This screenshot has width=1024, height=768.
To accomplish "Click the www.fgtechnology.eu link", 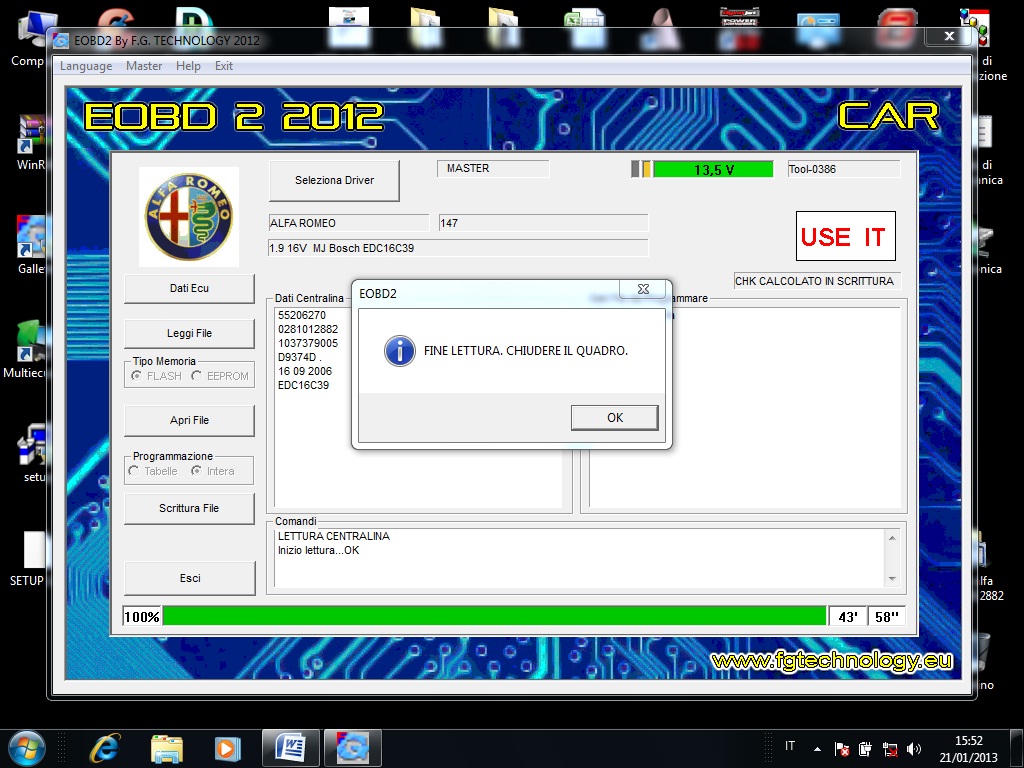I will (832, 661).
